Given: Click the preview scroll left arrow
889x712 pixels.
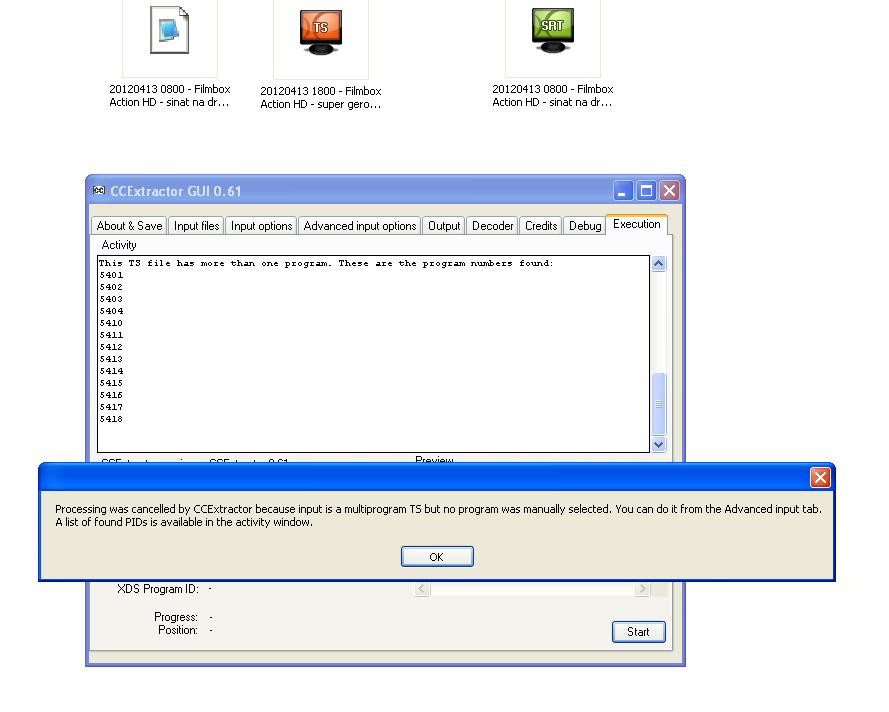Looking at the screenshot, I should point(421,589).
